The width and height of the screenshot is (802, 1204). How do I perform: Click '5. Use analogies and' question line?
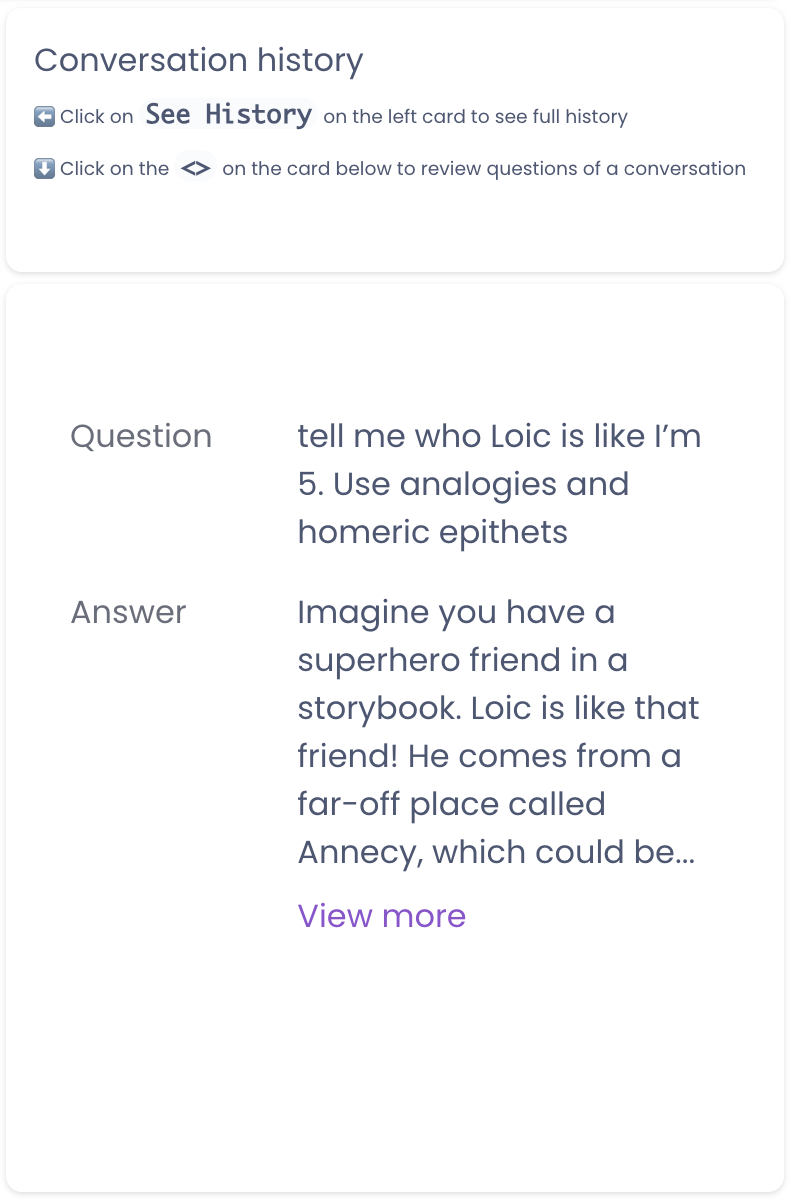(x=463, y=485)
